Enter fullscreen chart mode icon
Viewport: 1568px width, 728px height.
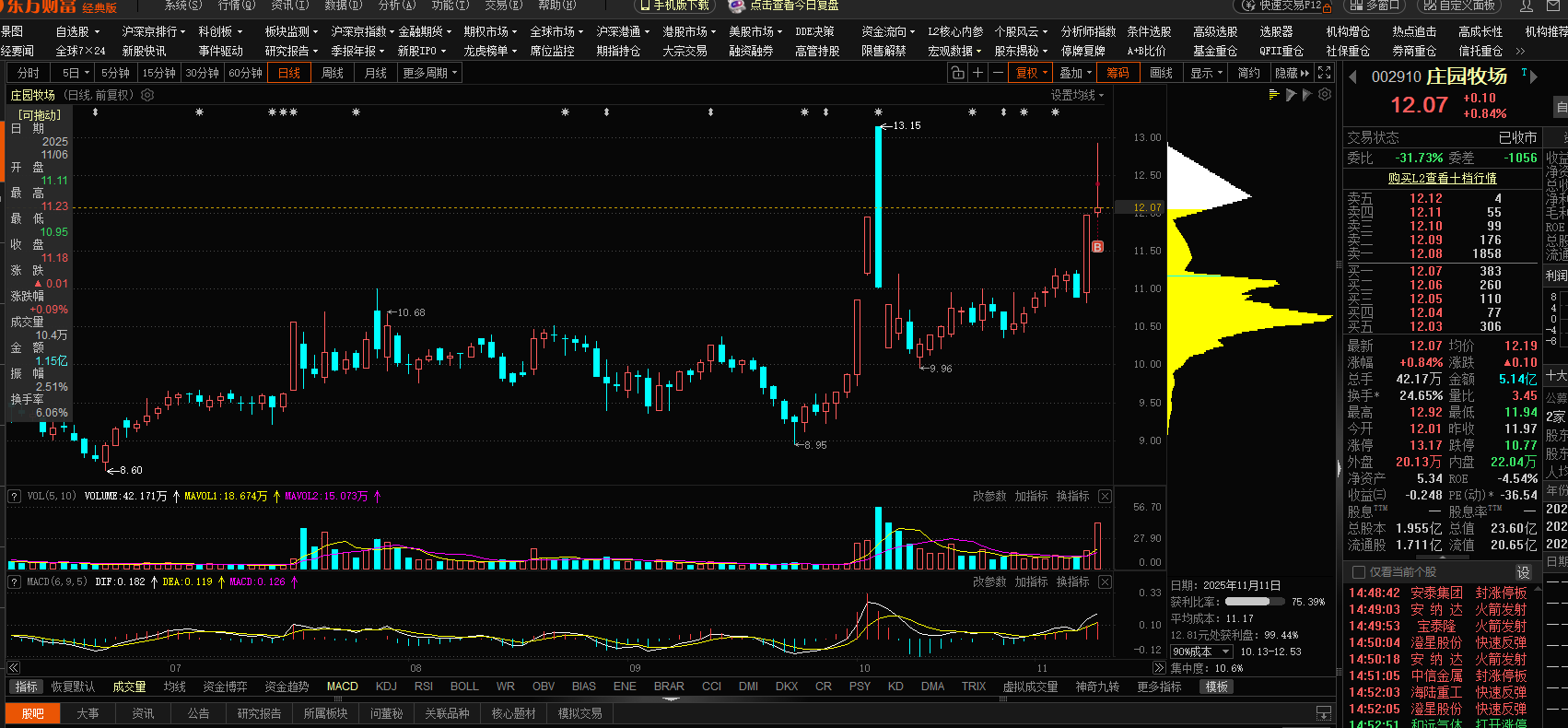1325,73
